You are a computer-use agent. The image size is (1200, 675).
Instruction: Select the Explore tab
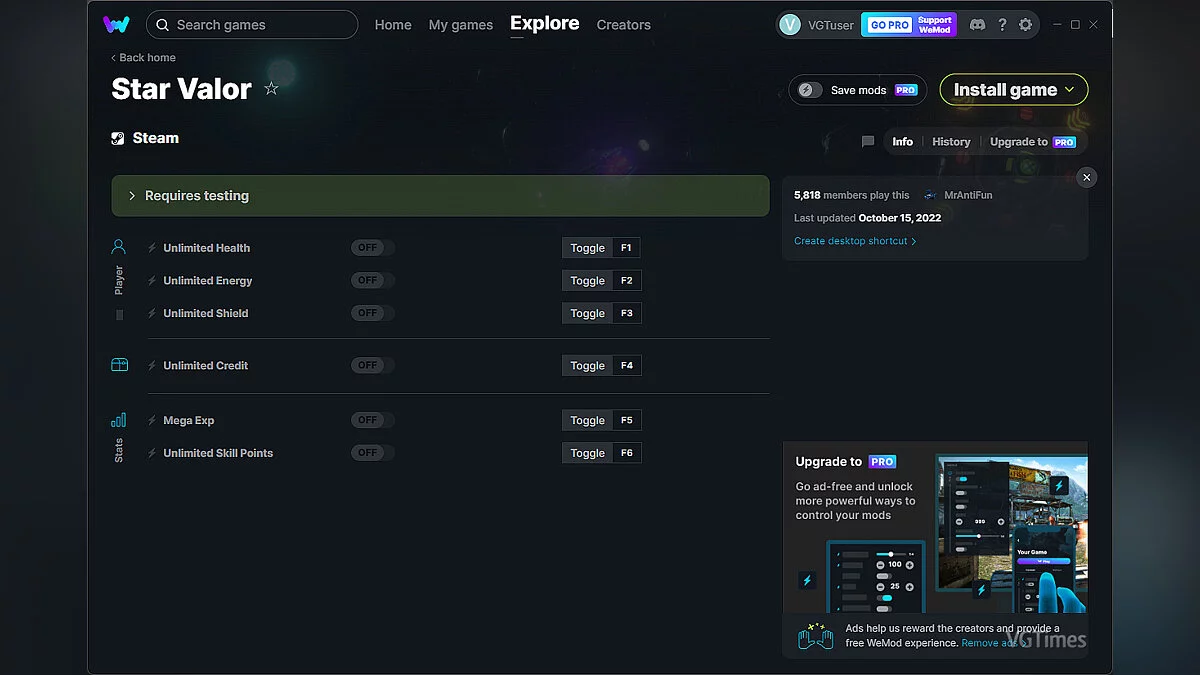pos(545,23)
